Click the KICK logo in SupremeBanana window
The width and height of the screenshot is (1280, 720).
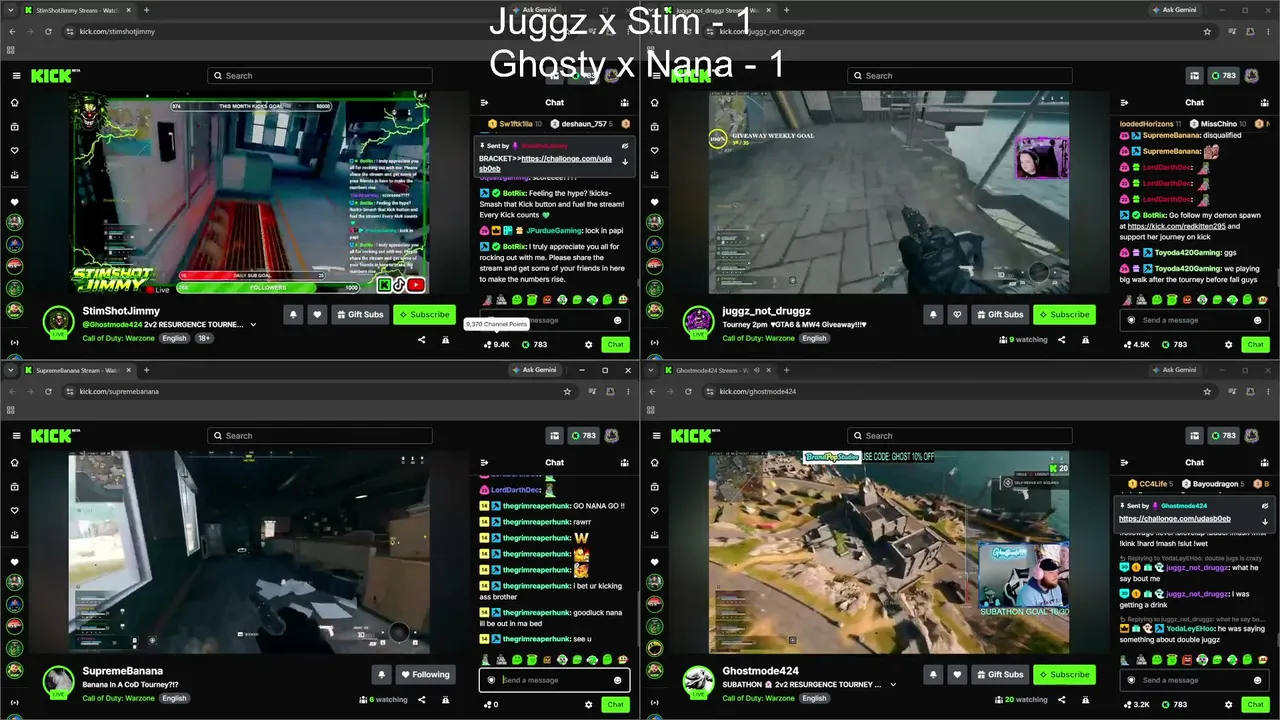(50, 436)
